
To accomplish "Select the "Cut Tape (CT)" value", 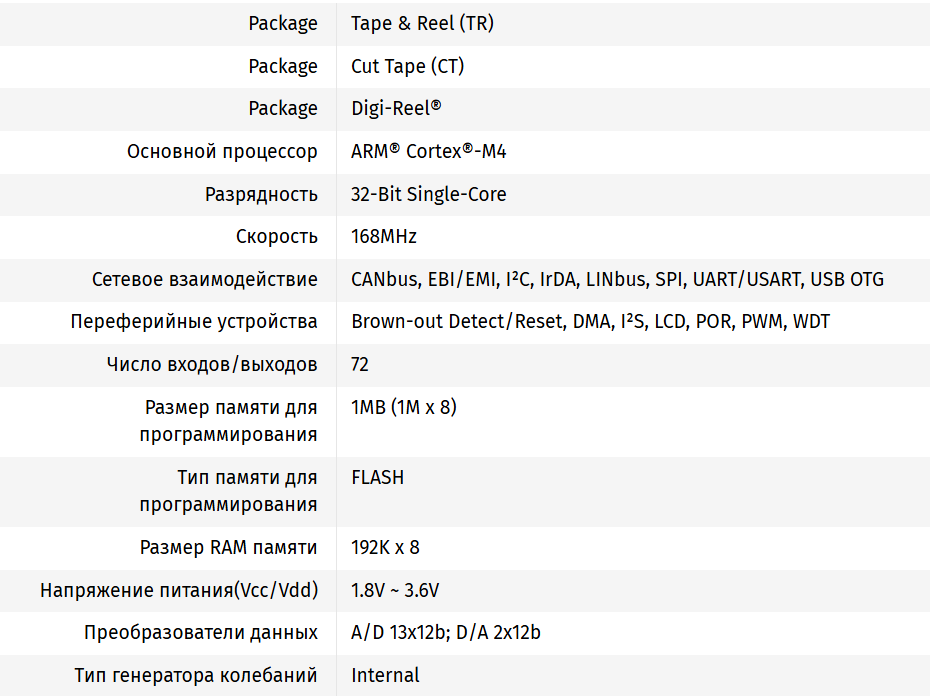I will coord(407,66).
